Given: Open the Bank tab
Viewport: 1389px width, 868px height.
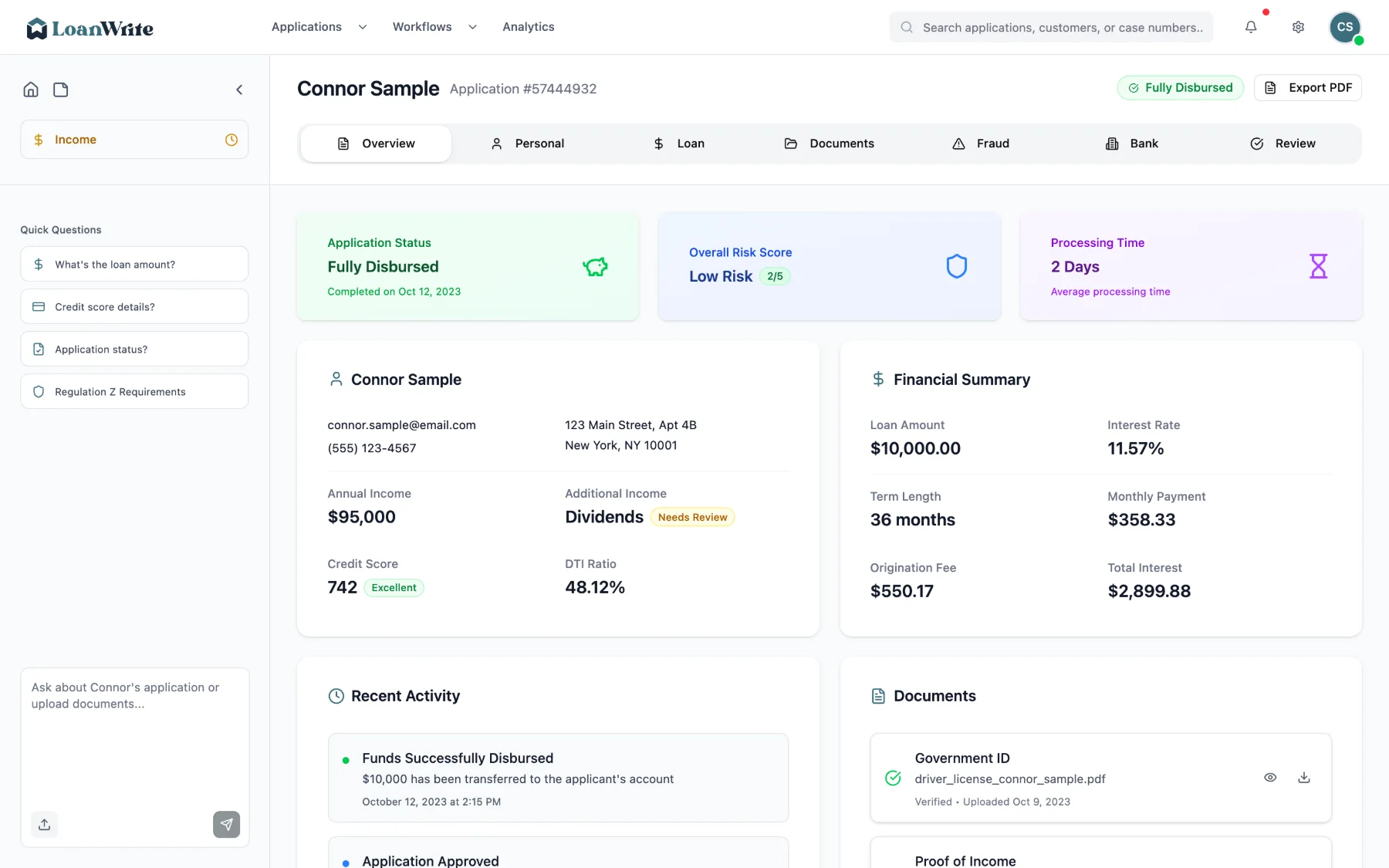Looking at the screenshot, I should tap(1132, 144).
